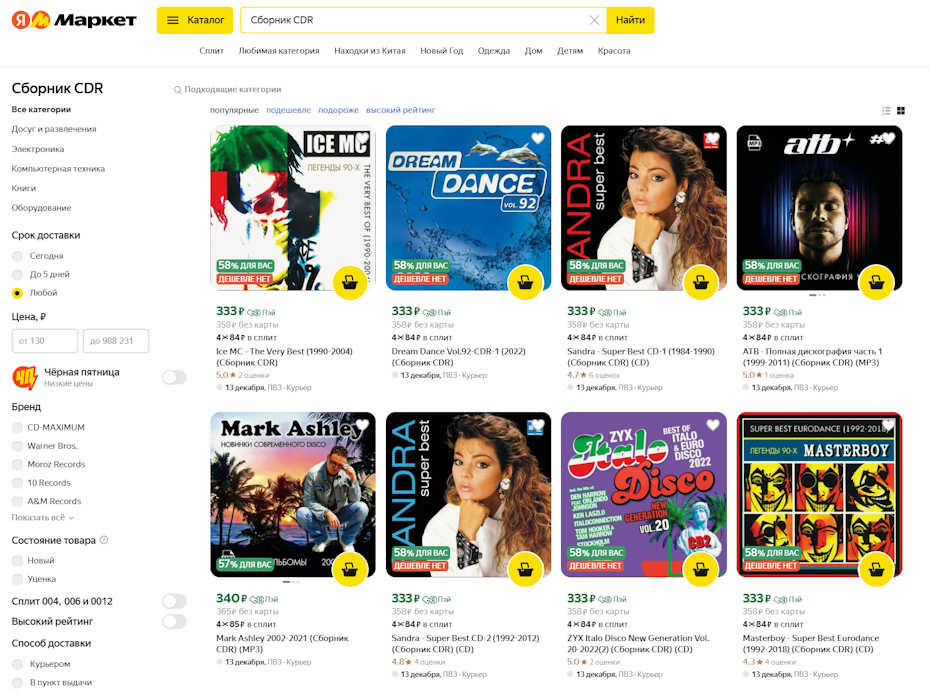The width and height of the screenshot is (930, 692).
Task: Expand brands with Показать всё
Action: [43, 518]
